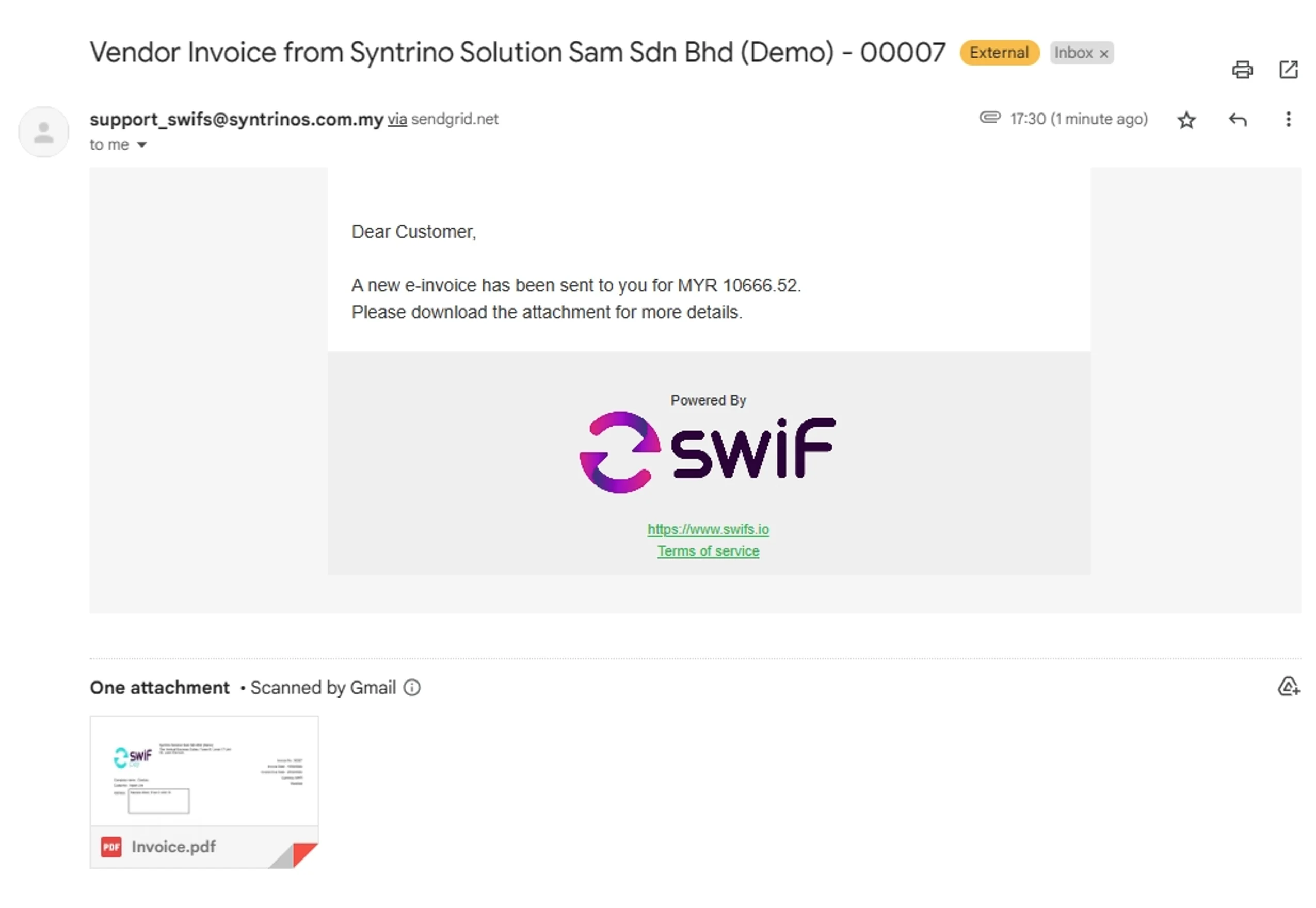Click the 'via' sendgrid.net link
The image size is (1316, 908).
coord(397,120)
